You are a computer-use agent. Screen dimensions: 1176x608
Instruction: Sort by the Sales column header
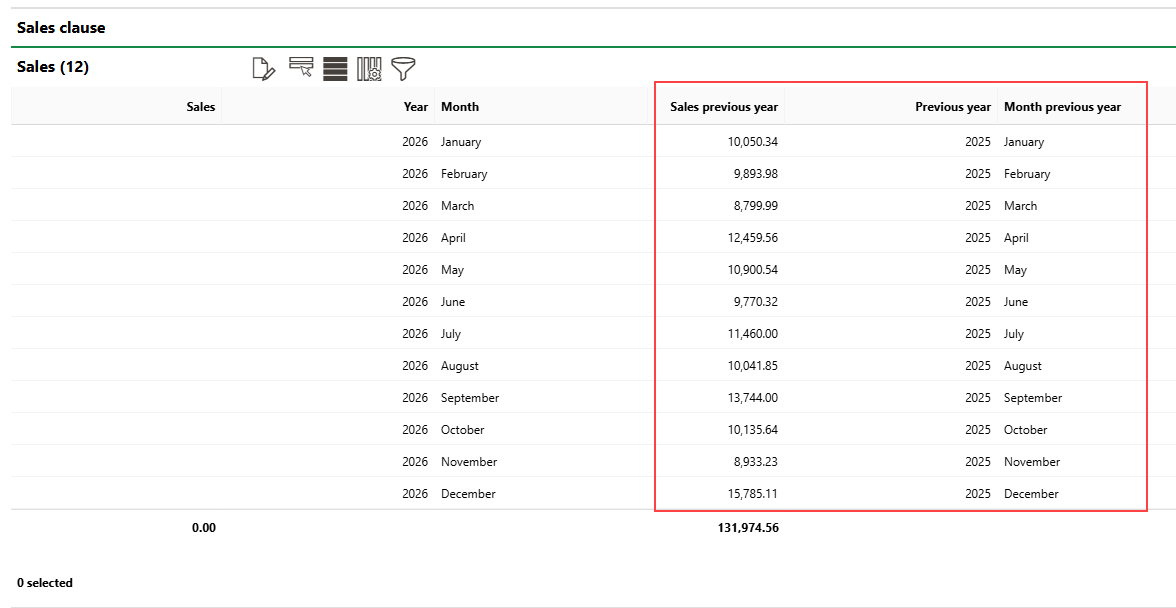coord(200,107)
